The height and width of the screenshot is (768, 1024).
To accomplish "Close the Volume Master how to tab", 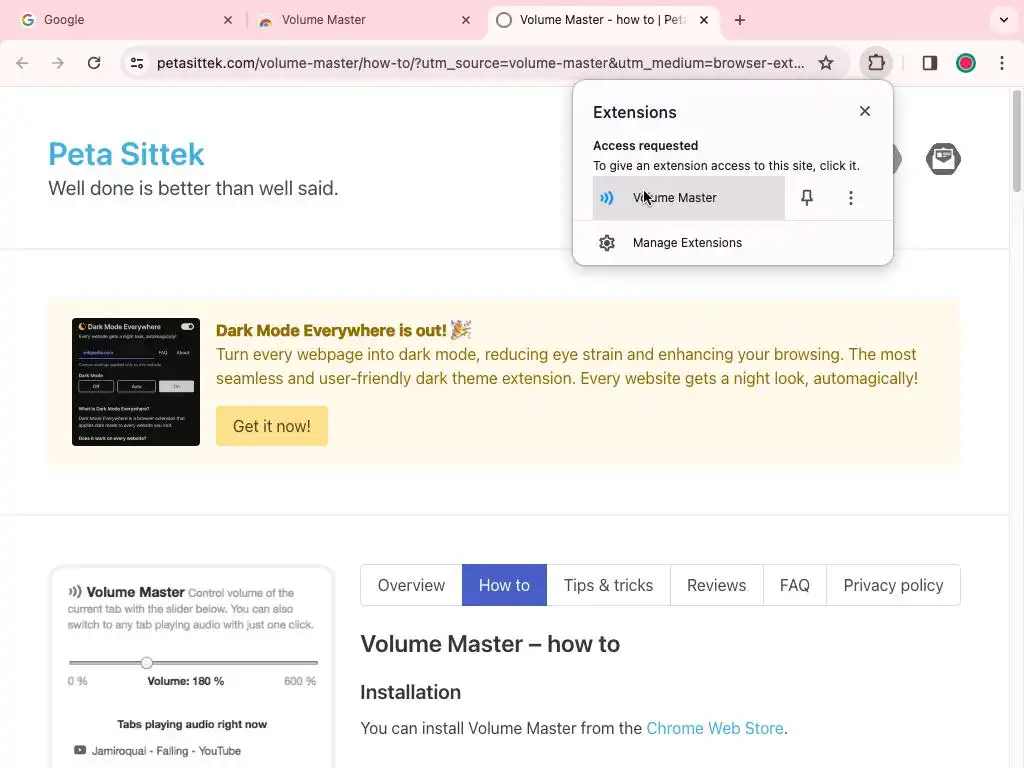I will [704, 20].
